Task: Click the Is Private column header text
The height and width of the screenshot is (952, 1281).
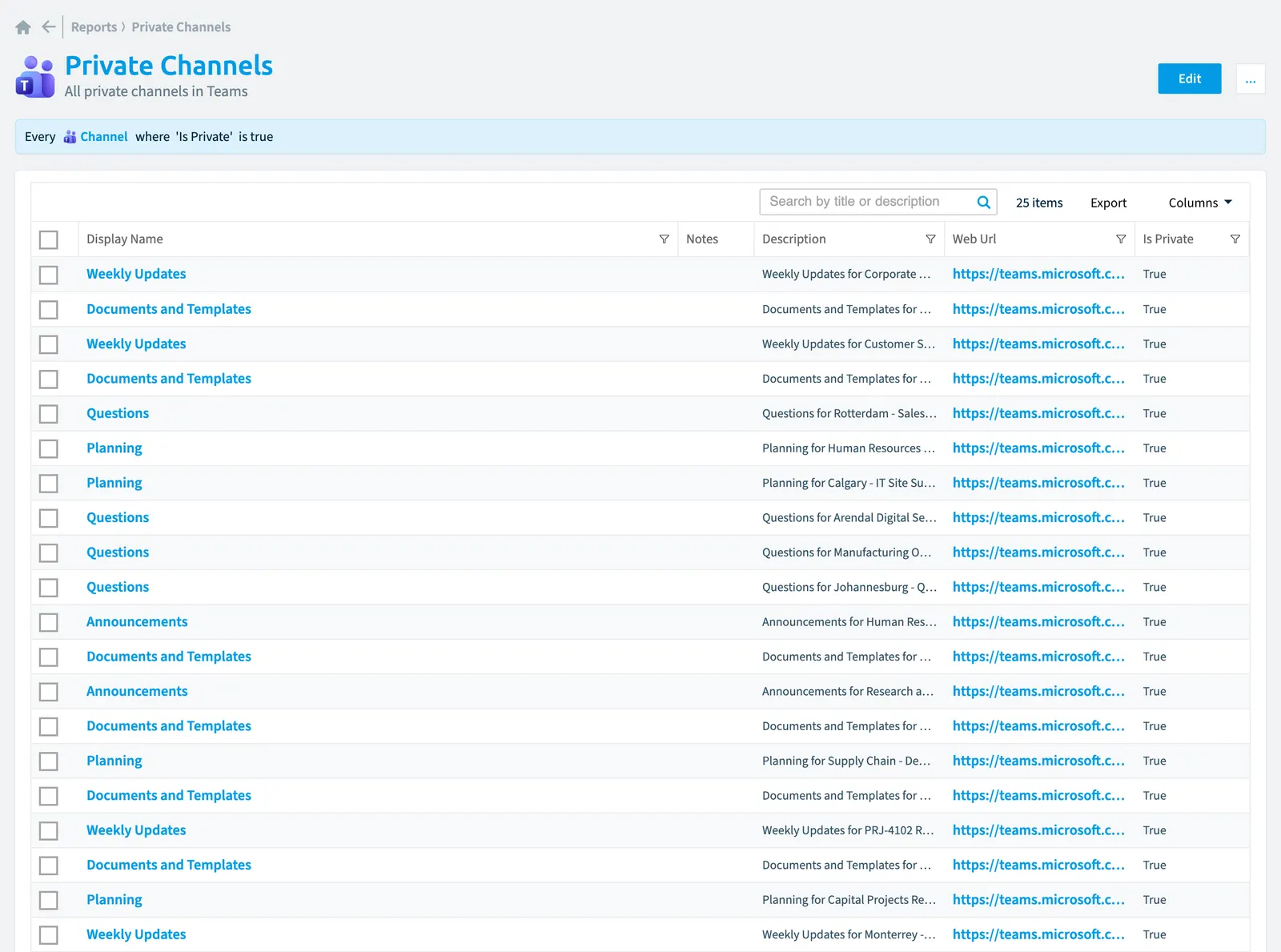Action: pos(1167,239)
